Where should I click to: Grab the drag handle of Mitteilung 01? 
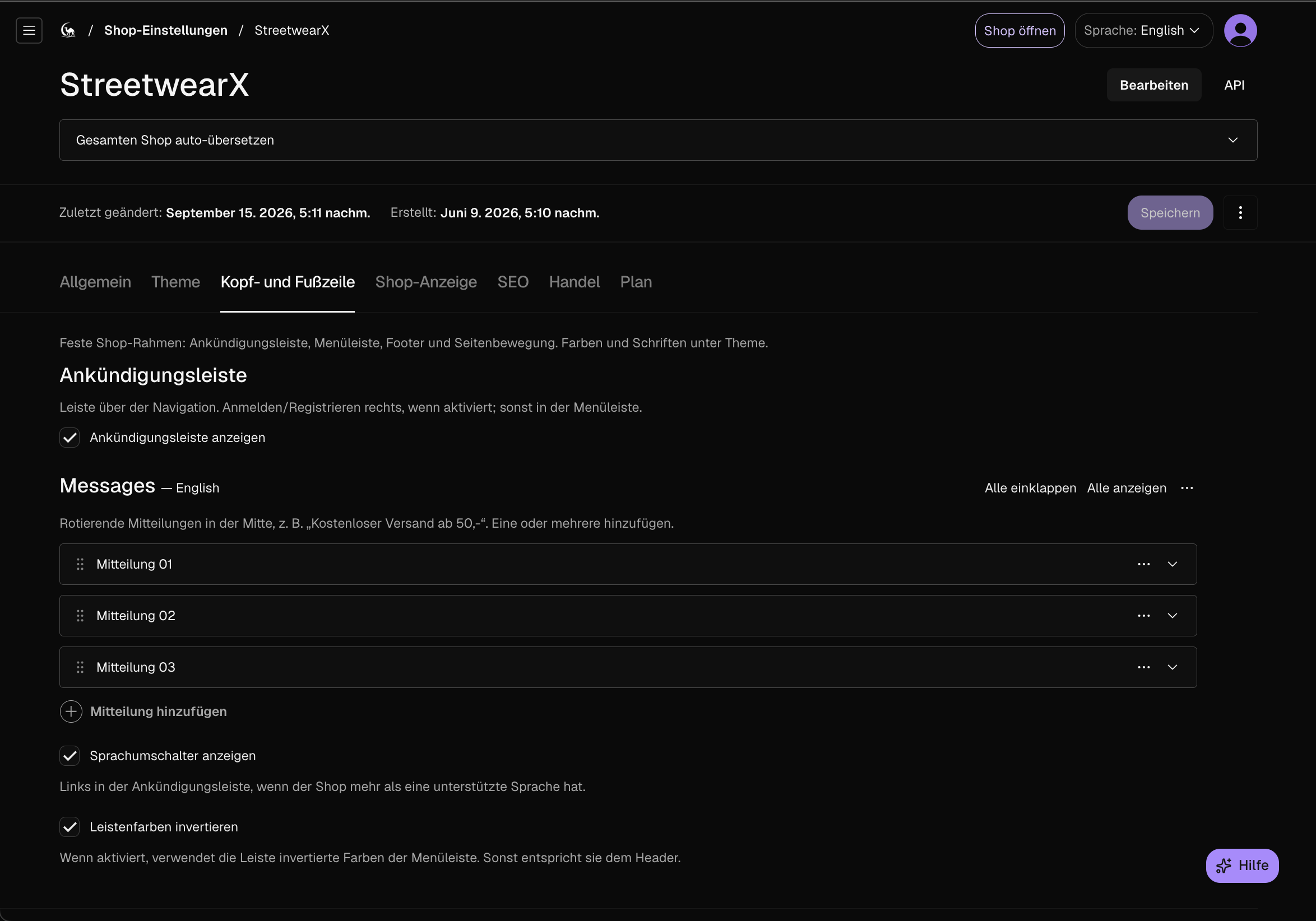coord(80,564)
